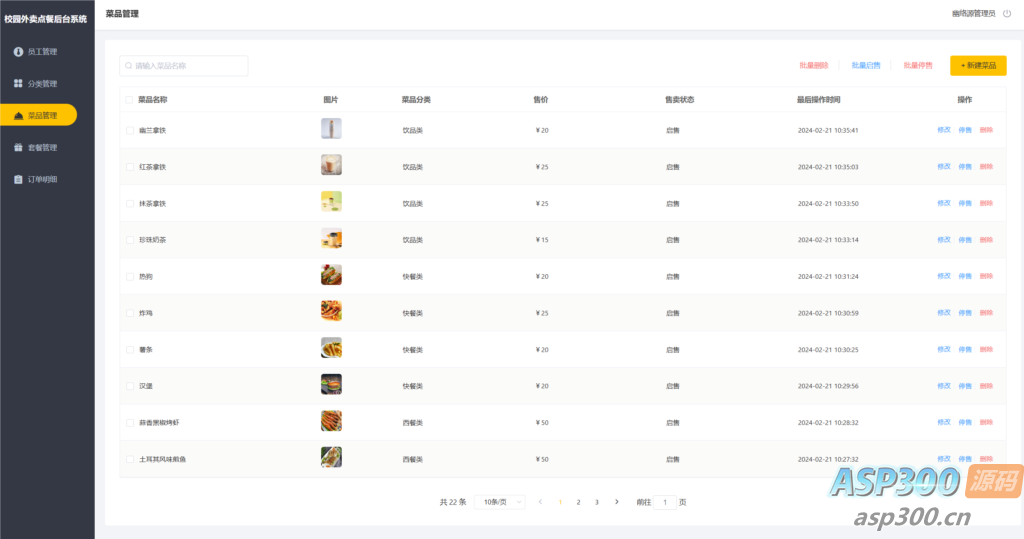
Task: Click the 套餐管理 gift icon in sidebar
Action: (x=18, y=147)
